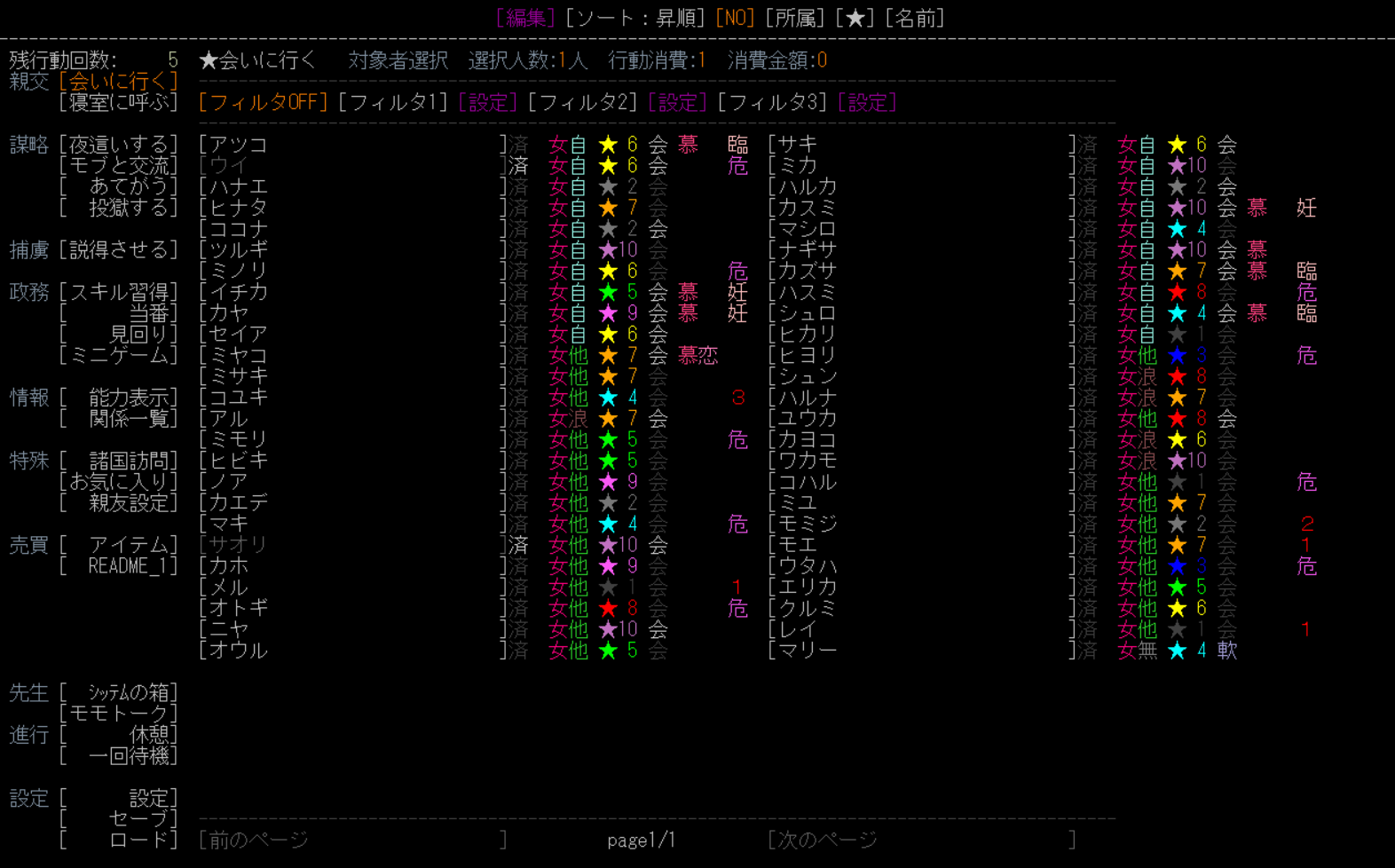
Task: Open スキル習得
Action: 119,292
